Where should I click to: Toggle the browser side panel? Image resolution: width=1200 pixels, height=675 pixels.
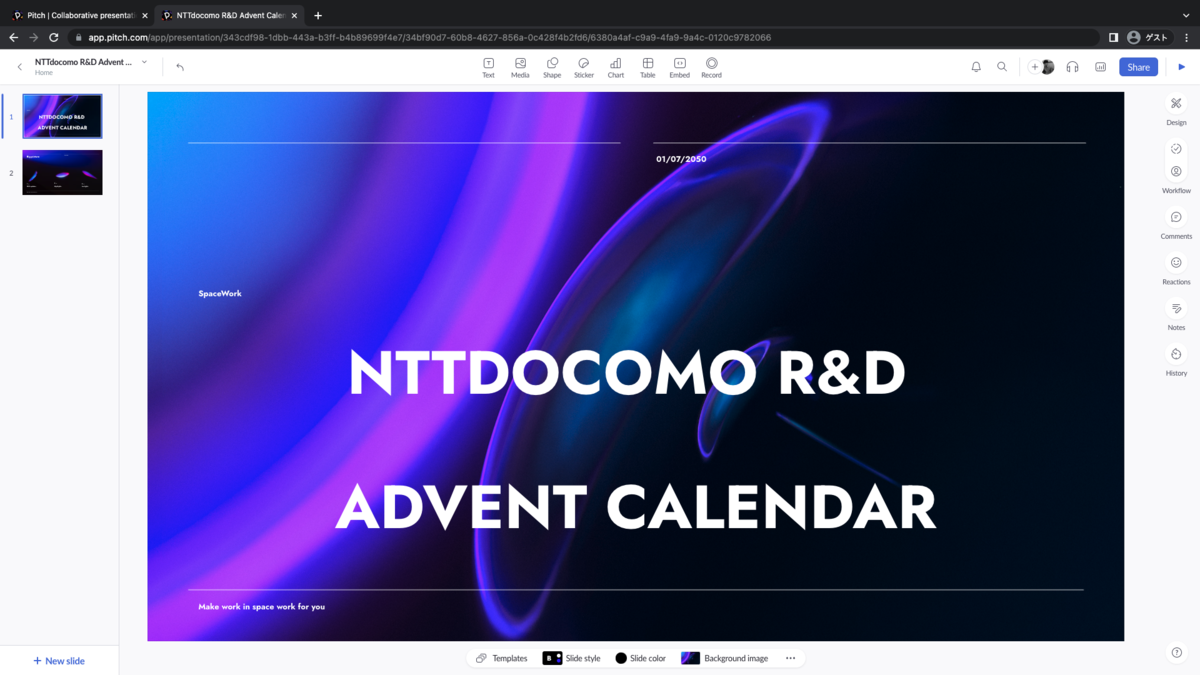pos(1113,37)
